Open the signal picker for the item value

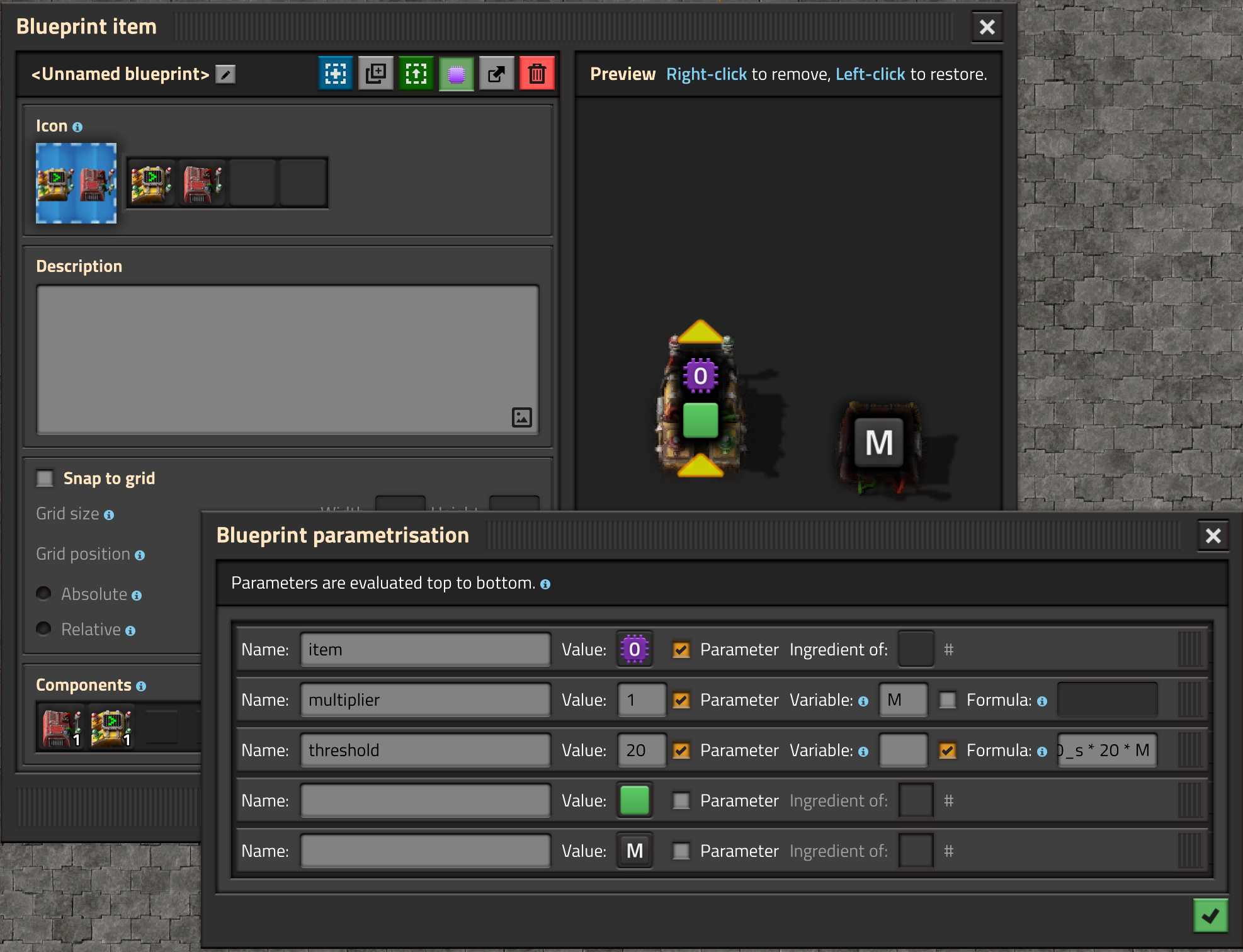tap(633, 649)
